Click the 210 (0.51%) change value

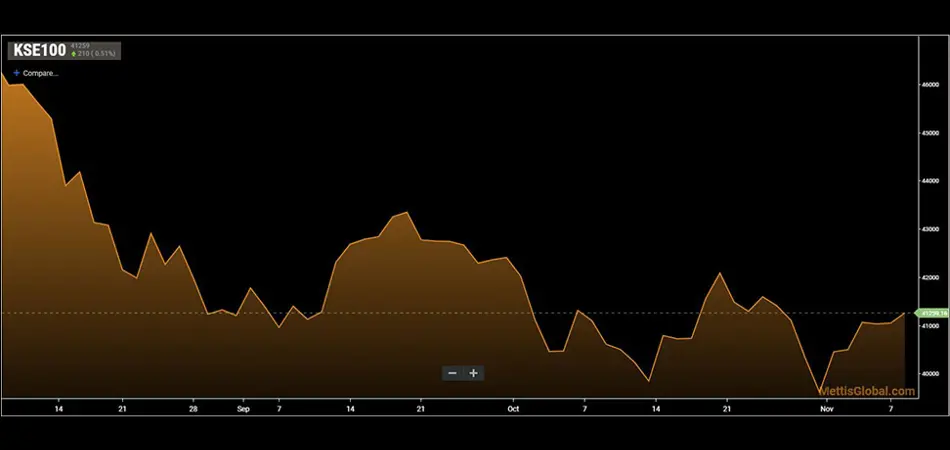tap(97, 53)
